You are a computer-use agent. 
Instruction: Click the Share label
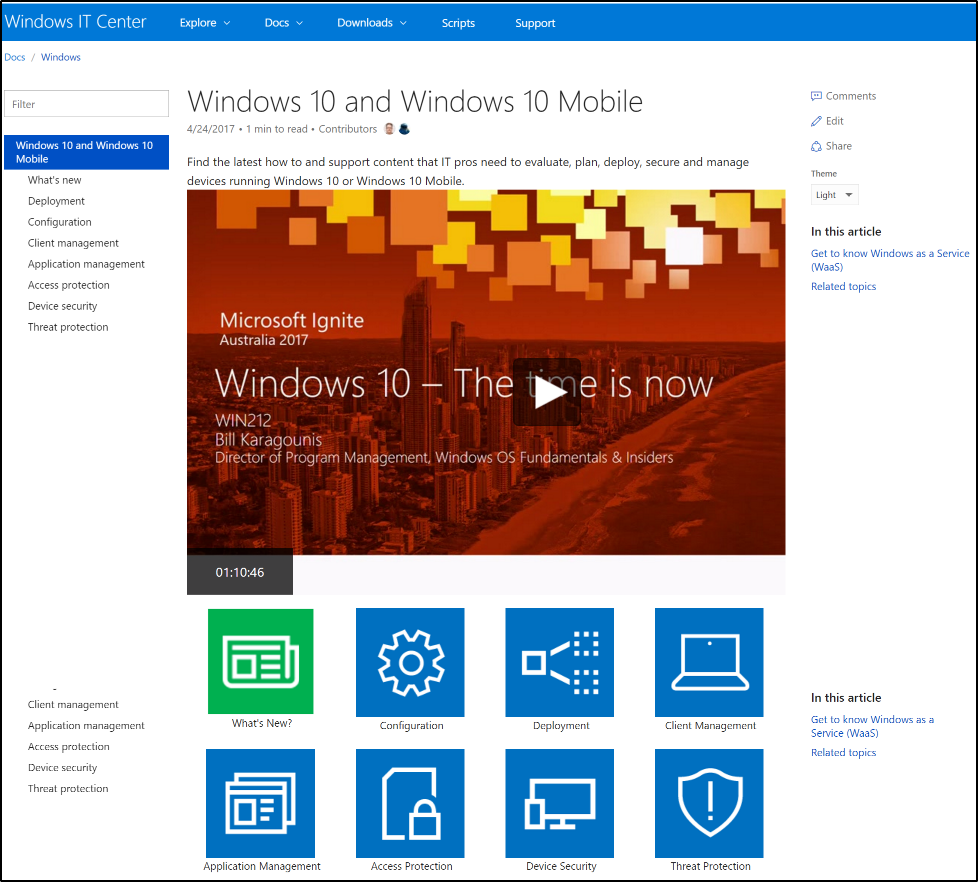point(839,146)
